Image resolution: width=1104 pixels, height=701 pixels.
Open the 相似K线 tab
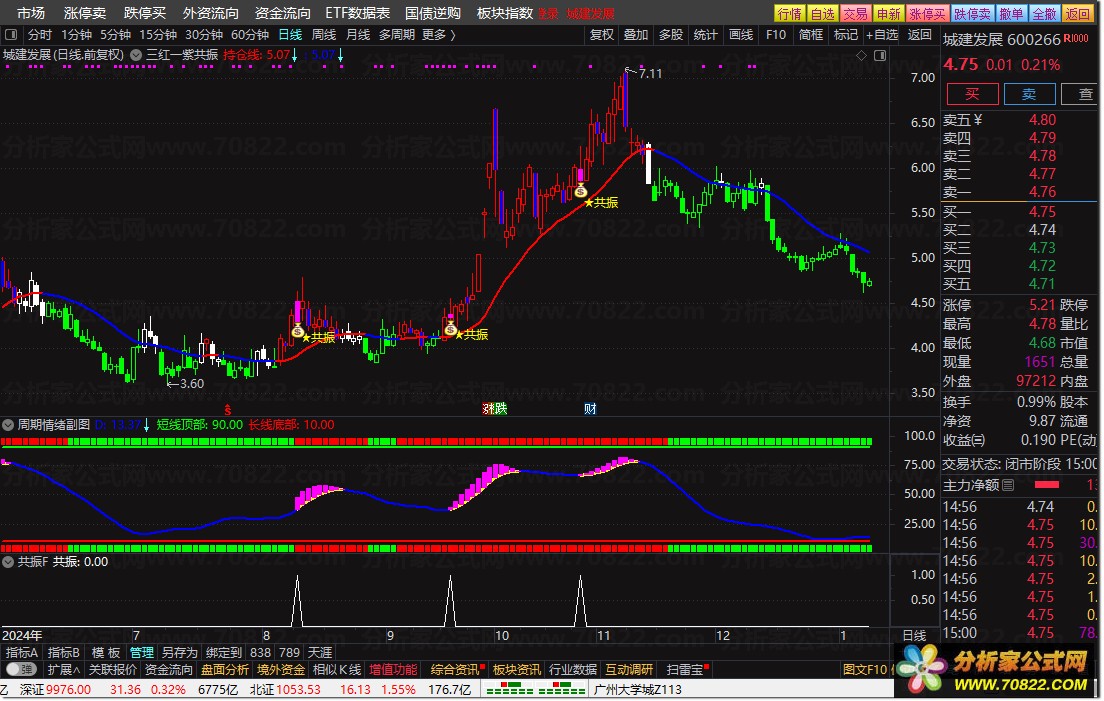(x=337, y=669)
